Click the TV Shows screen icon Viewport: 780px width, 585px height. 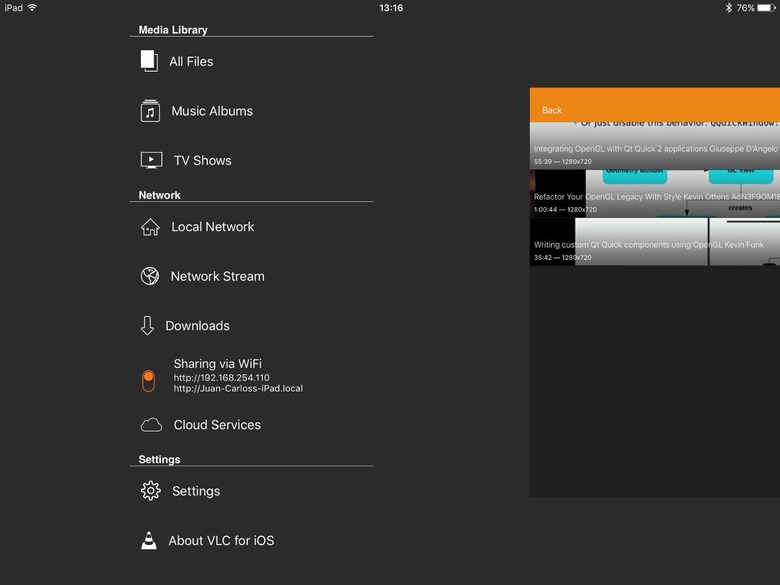point(151,161)
